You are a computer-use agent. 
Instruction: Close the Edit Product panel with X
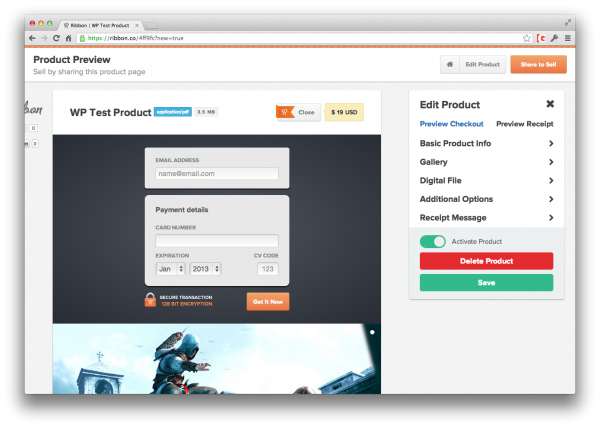point(550,104)
